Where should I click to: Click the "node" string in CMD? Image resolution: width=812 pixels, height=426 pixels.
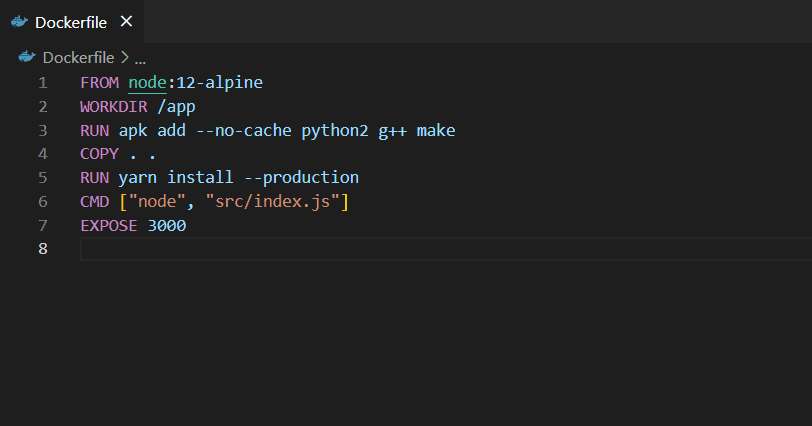point(157,201)
